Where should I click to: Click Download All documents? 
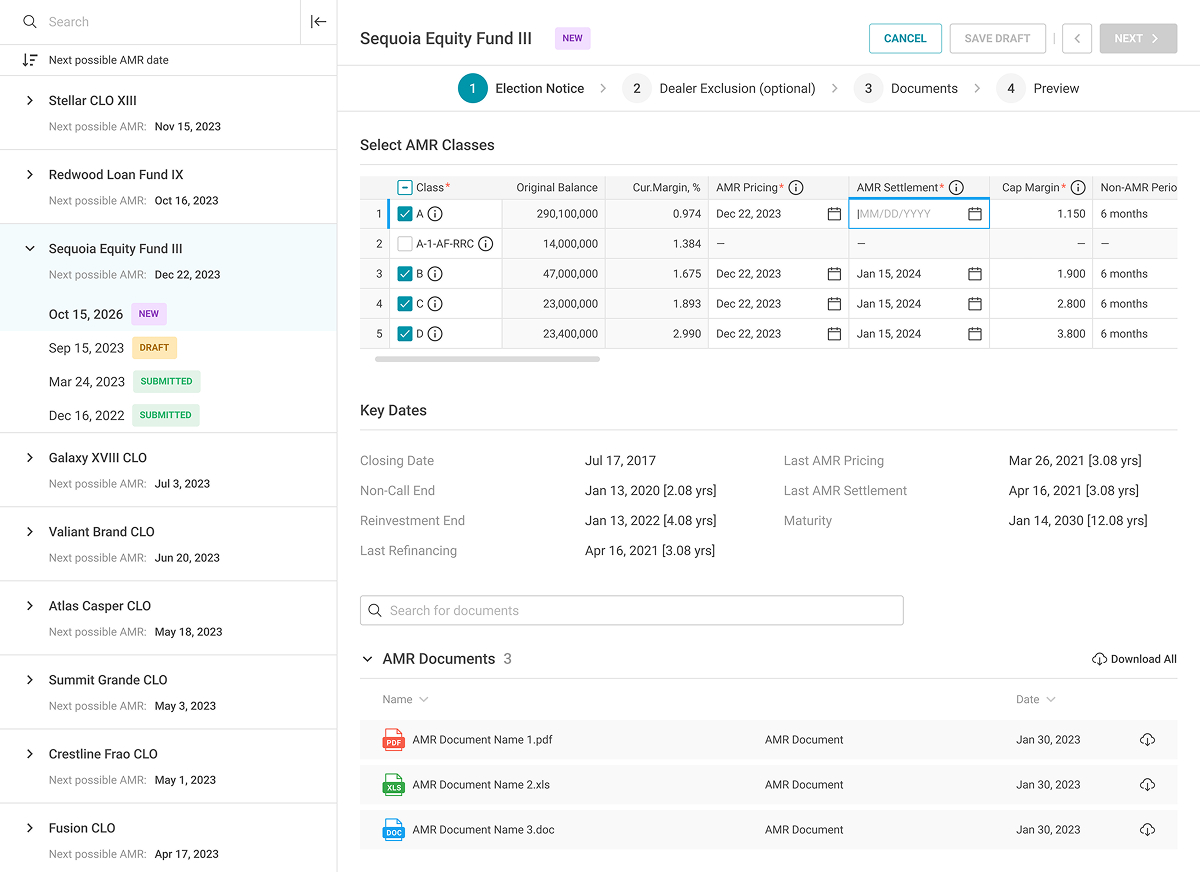point(1134,659)
